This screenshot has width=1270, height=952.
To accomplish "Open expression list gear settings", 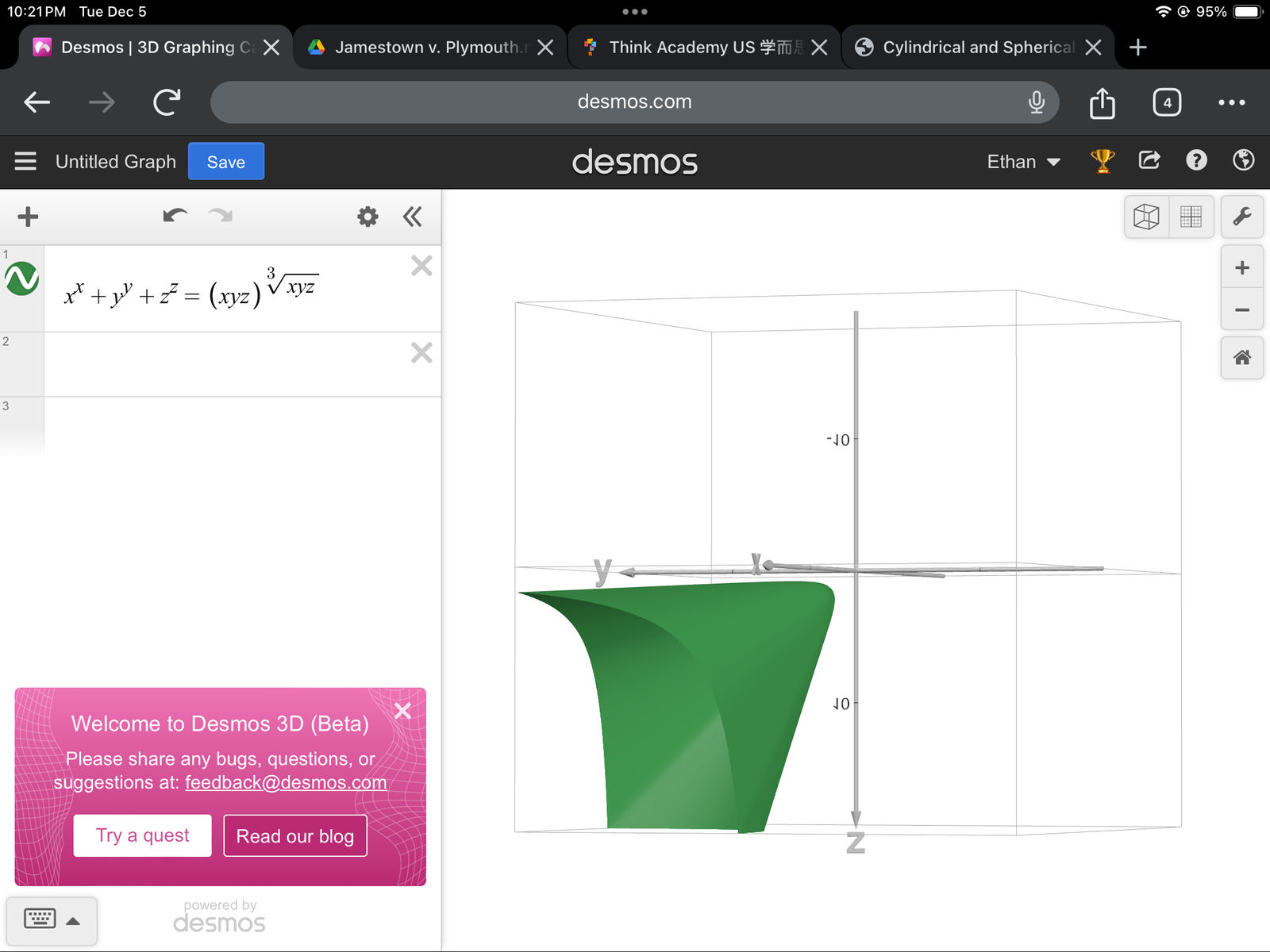I will [368, 217].
